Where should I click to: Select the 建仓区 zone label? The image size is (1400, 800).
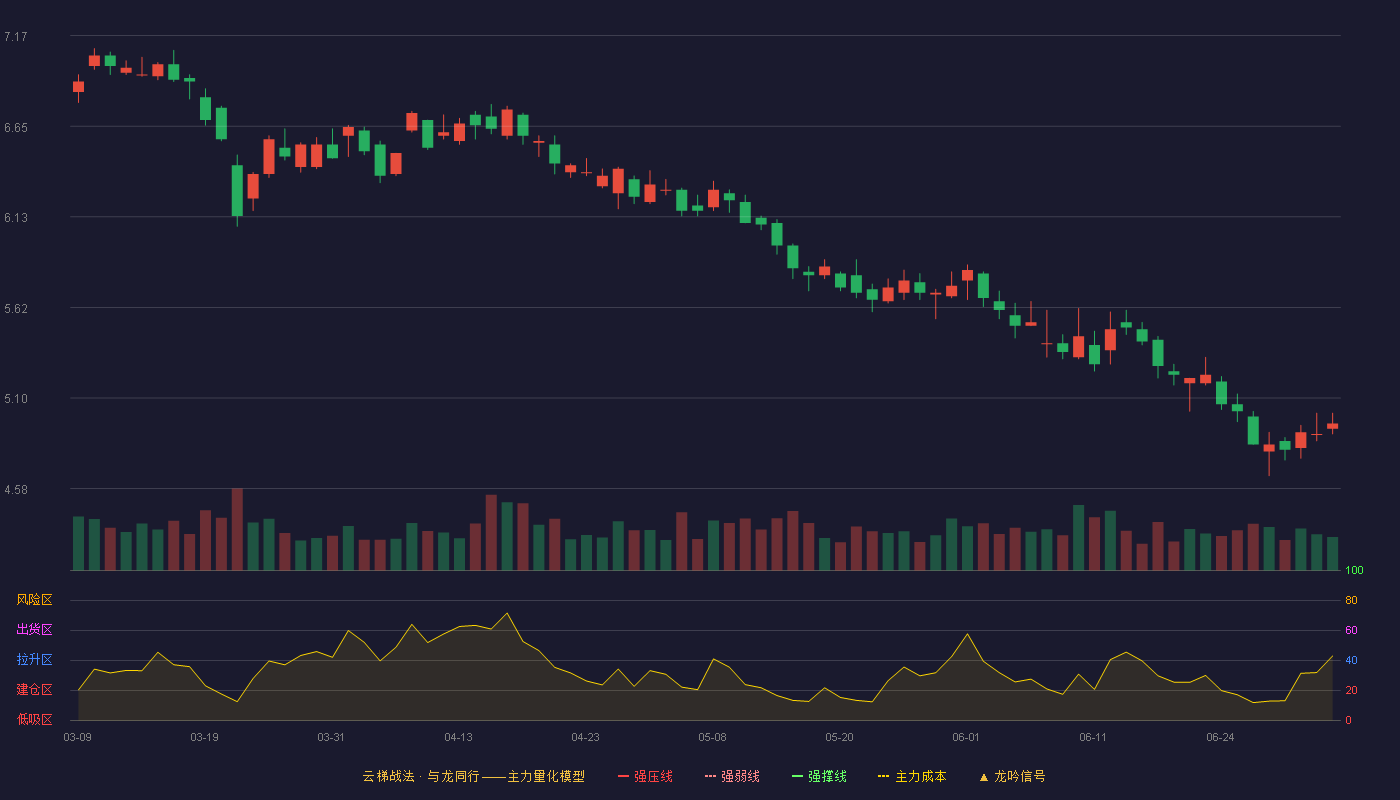click(x=34, y=690)
